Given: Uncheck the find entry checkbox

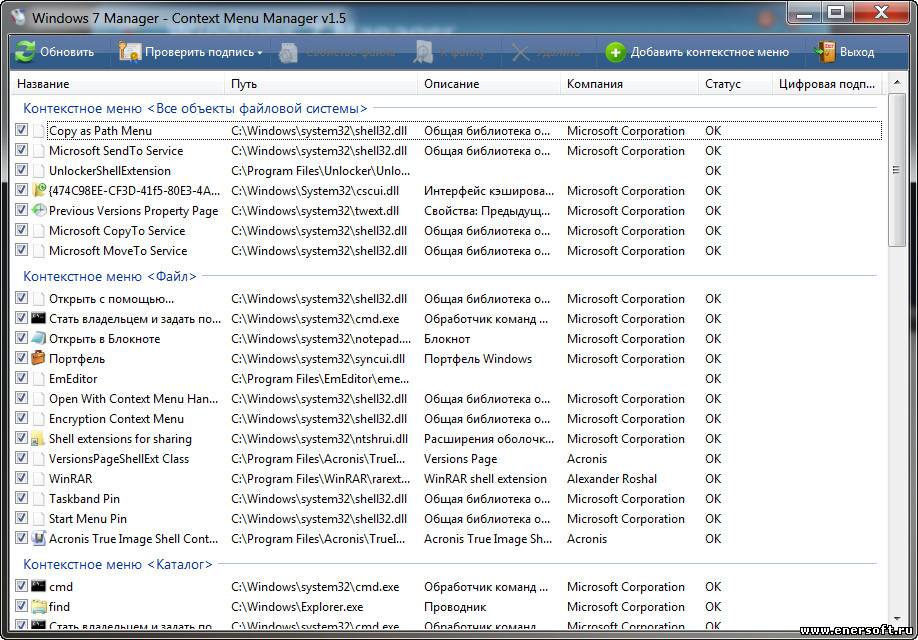Looking at the screenshot, I should (x=22, y=605).
